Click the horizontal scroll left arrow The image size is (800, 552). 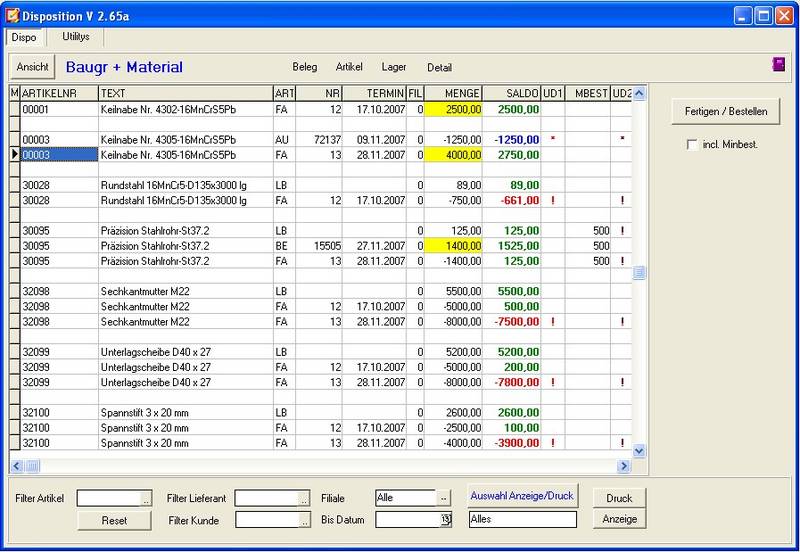pyautogui.click(x=16, y=466)
